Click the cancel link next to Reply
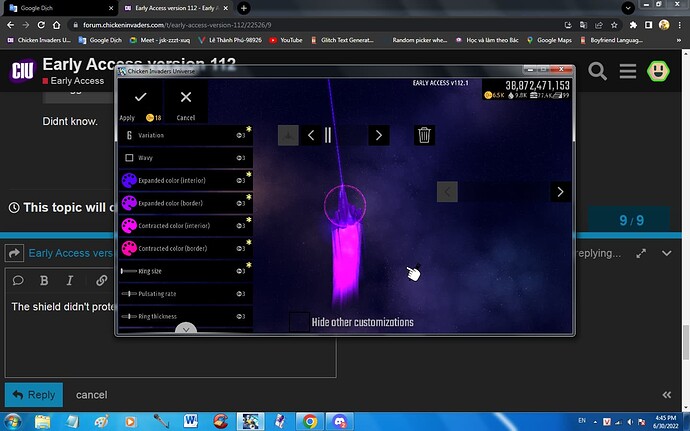The image size is (690, 431). tap(91, 395)
